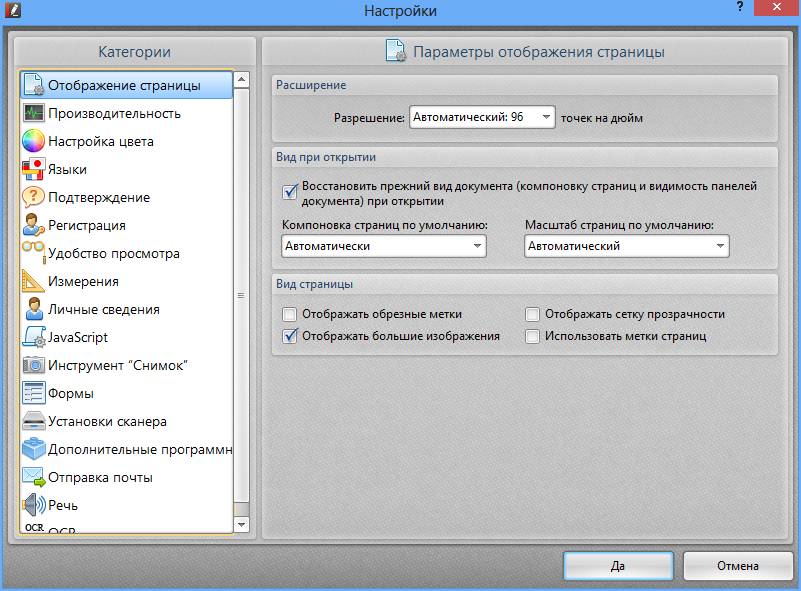Click the Отправка почты envelope icon
801x591 pixels.
coord(34,477)
